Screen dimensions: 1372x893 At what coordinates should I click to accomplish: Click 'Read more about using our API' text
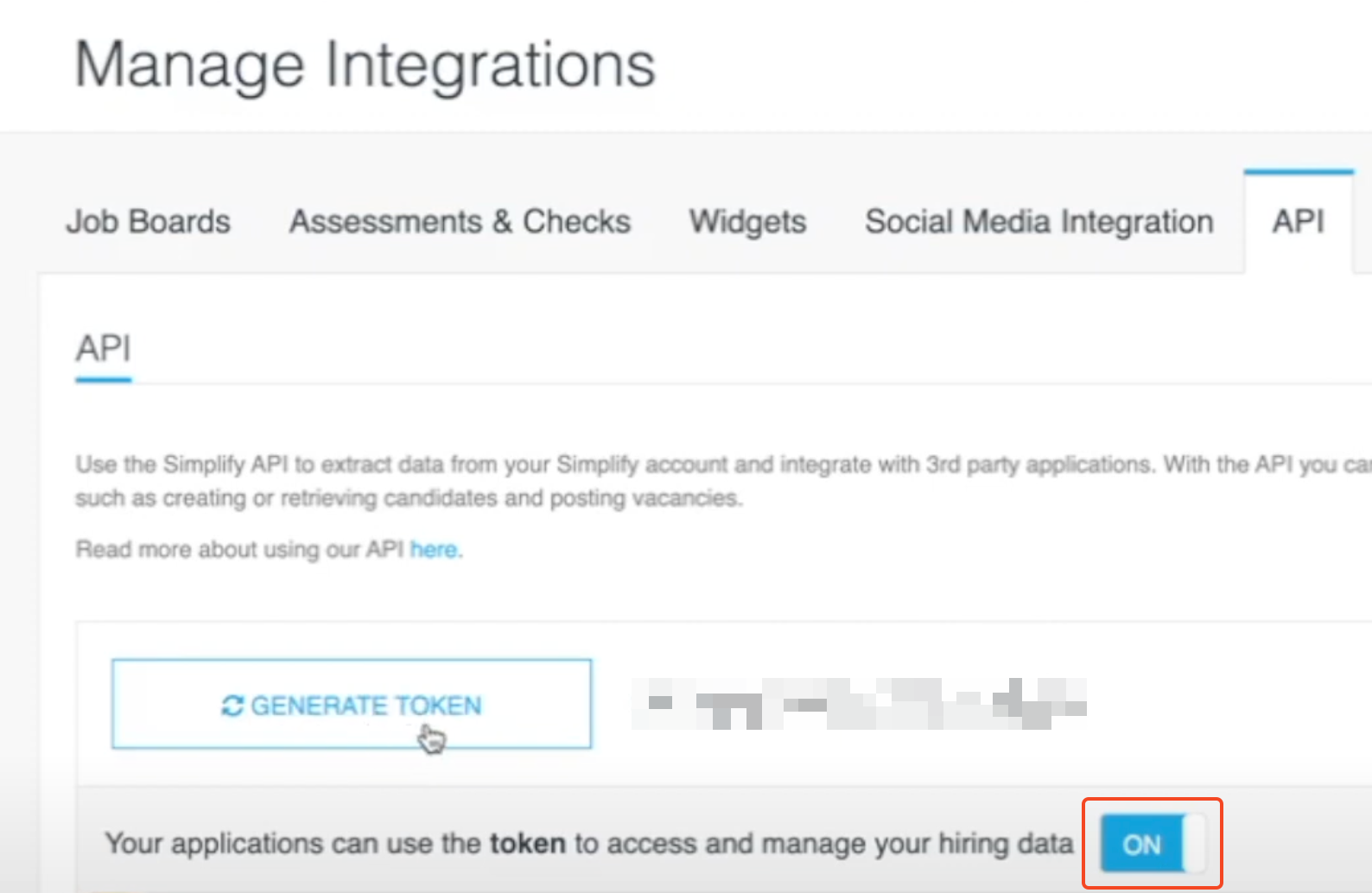239,549
